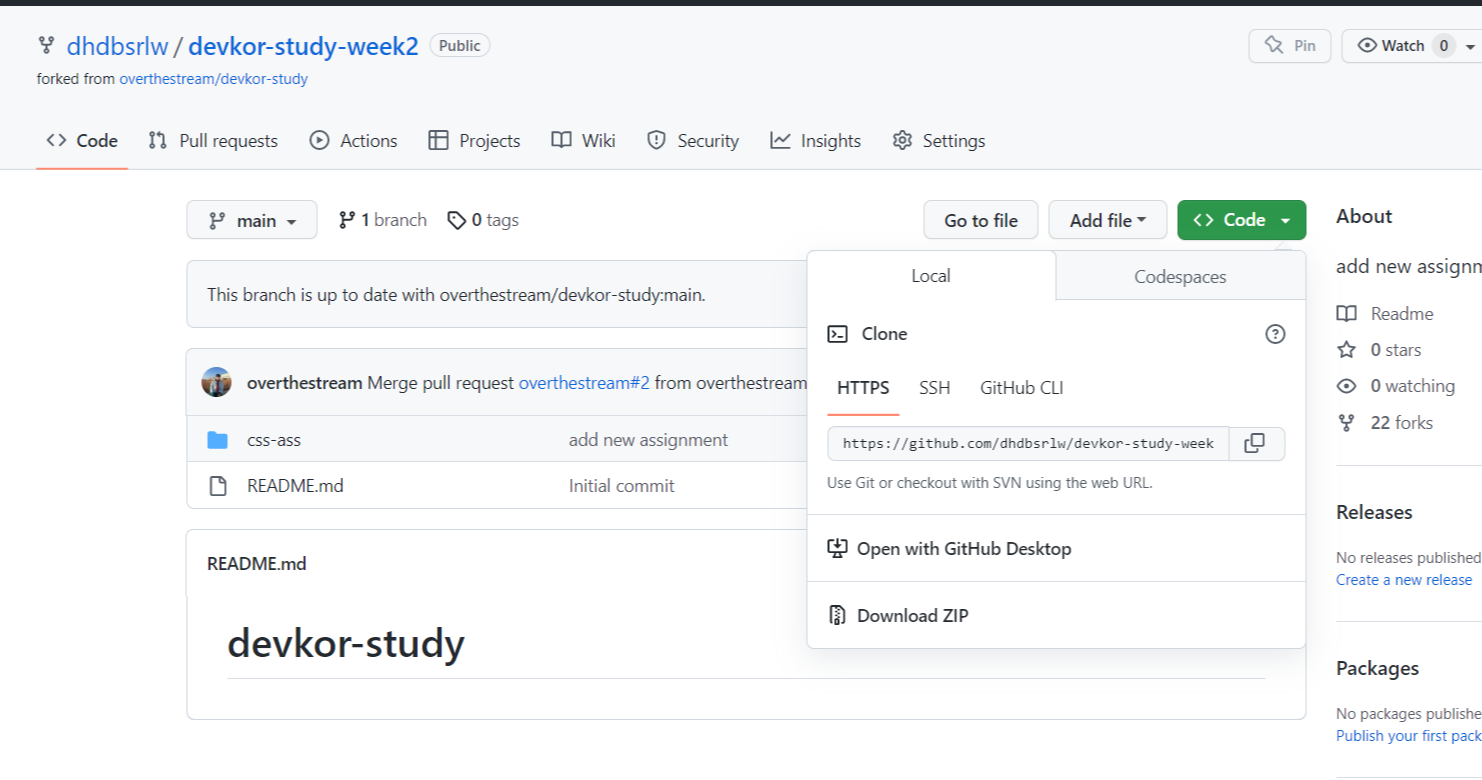Open the overthestream commit author link
Viewport: 1482px width, 780px height.
pyautogui.click(x=305, y=382)
